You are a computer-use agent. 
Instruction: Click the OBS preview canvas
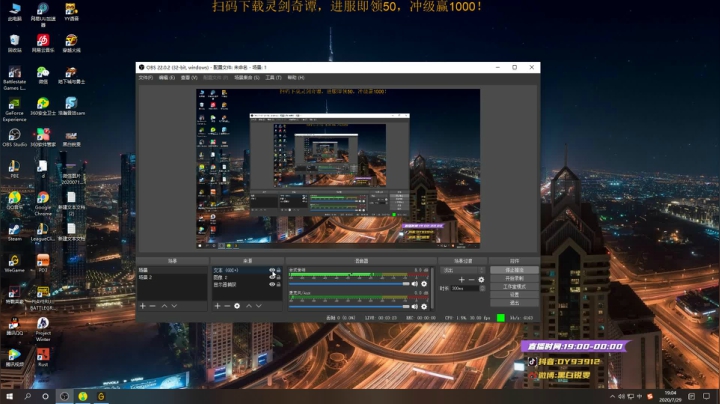[338, 169]
